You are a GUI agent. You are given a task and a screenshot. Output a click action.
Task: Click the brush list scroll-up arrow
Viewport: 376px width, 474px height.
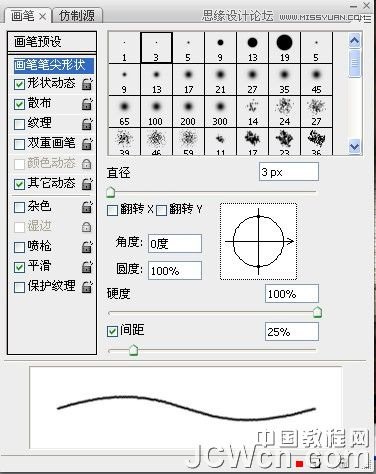coord(354,41)
